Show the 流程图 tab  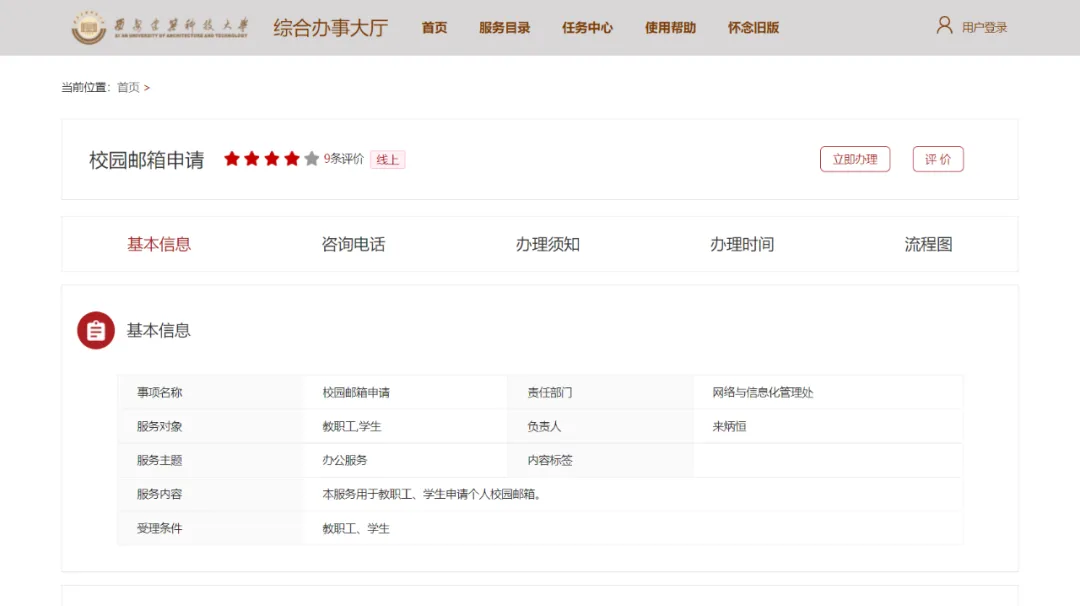(x=928, y=244)
